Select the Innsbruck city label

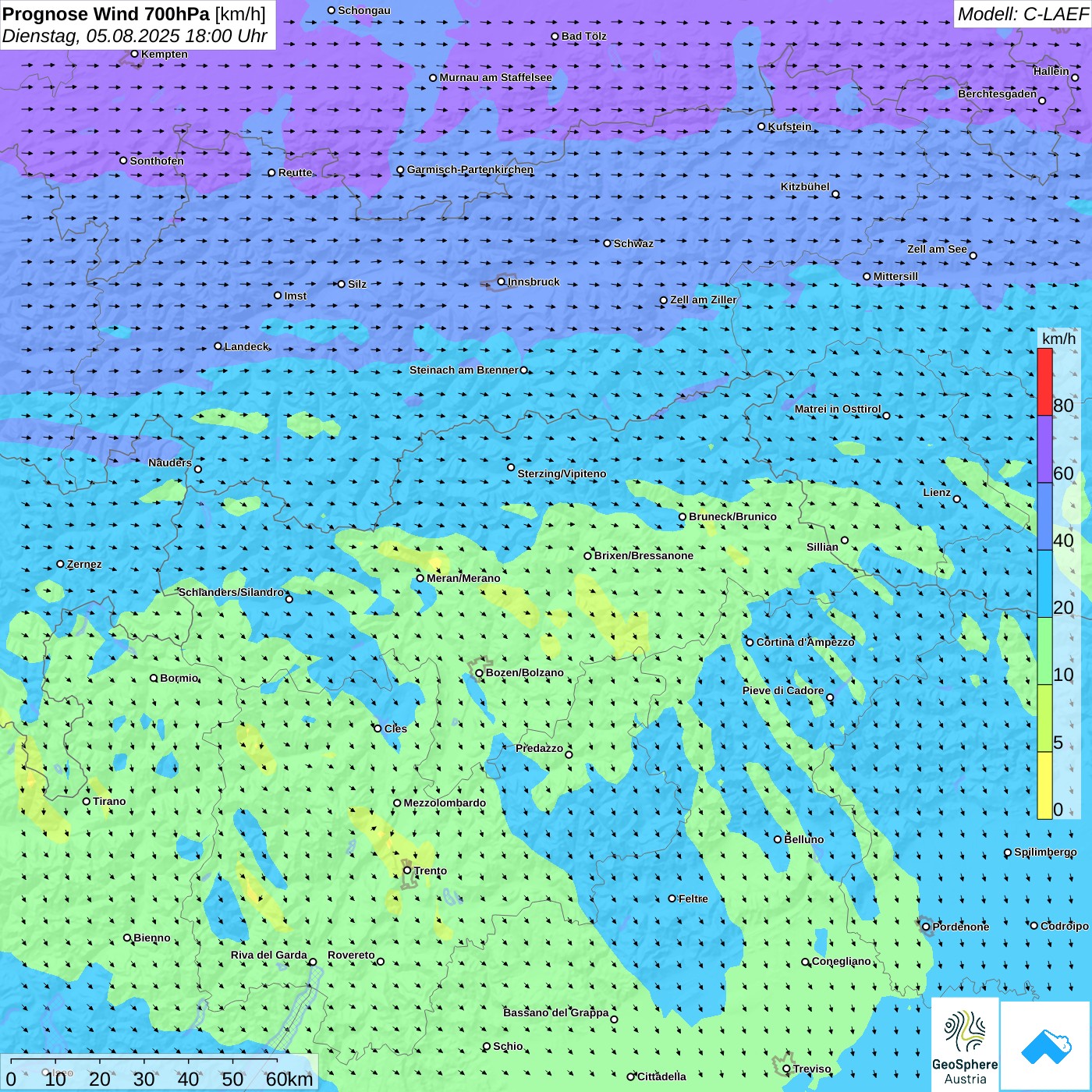click(x=534, y=282)
